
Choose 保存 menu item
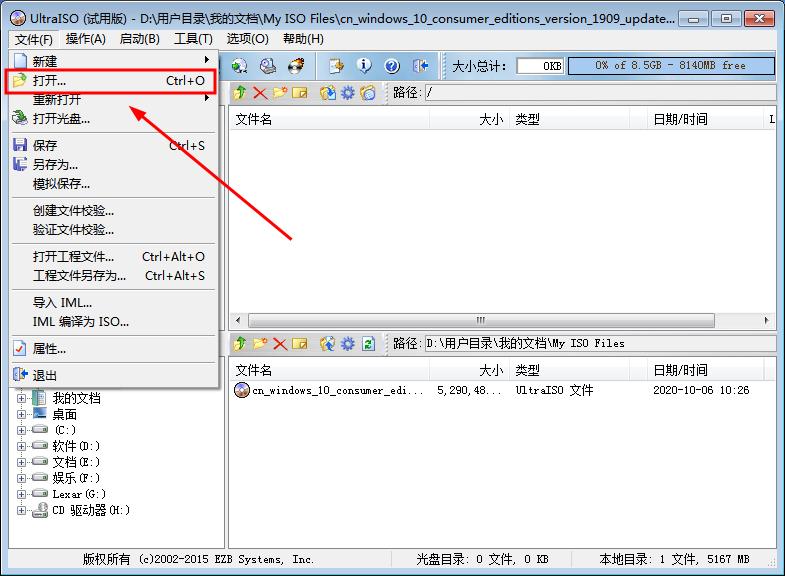tap(114, 146)
